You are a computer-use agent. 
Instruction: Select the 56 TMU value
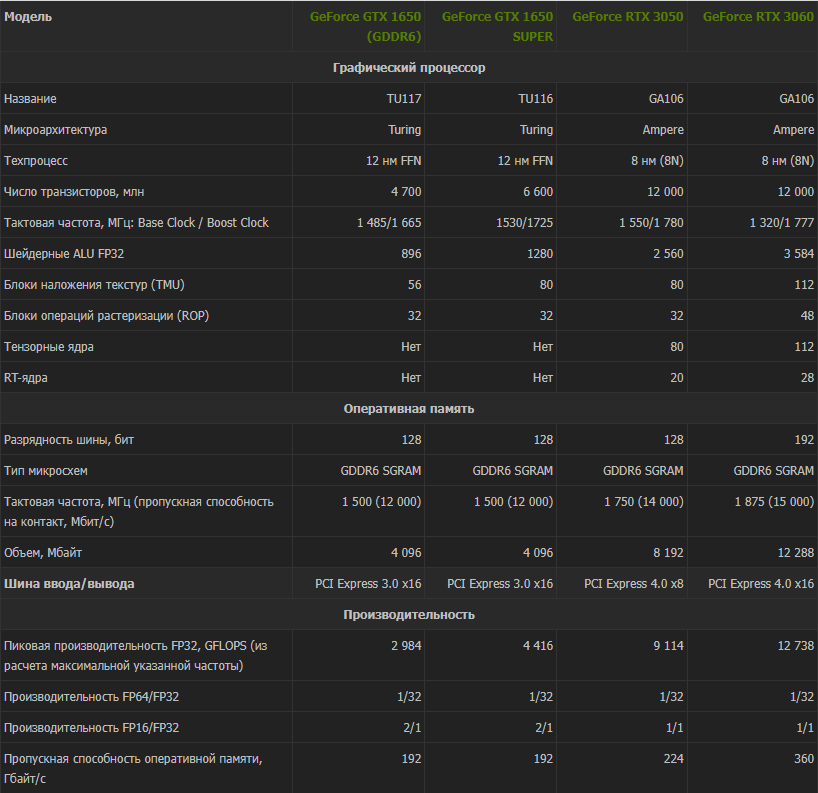414,285
